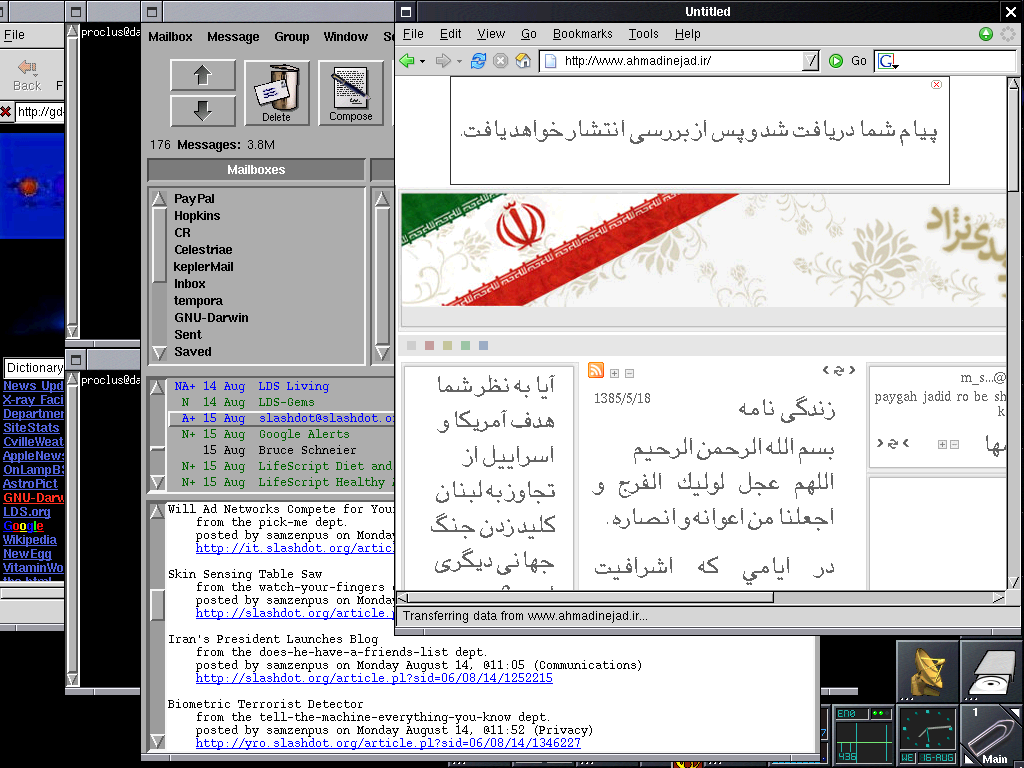Click the page icon in the URL bar
This screenshot has width=1024, height=768.
coord(551,61)
